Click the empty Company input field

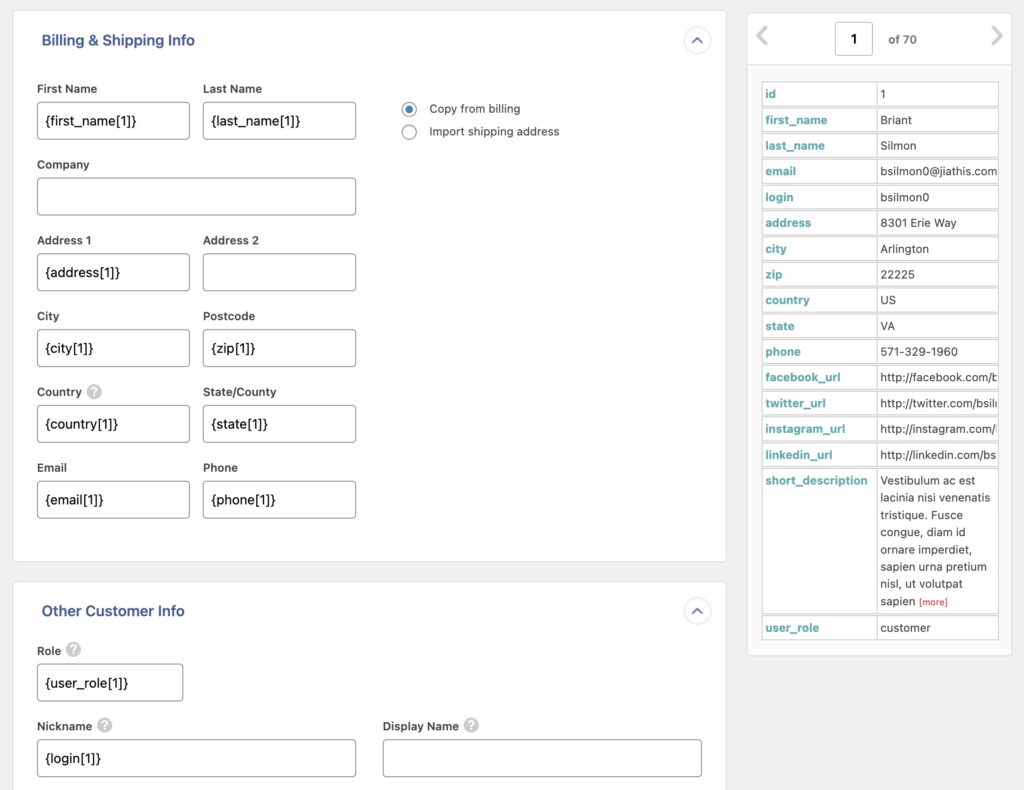click(196, 196)
